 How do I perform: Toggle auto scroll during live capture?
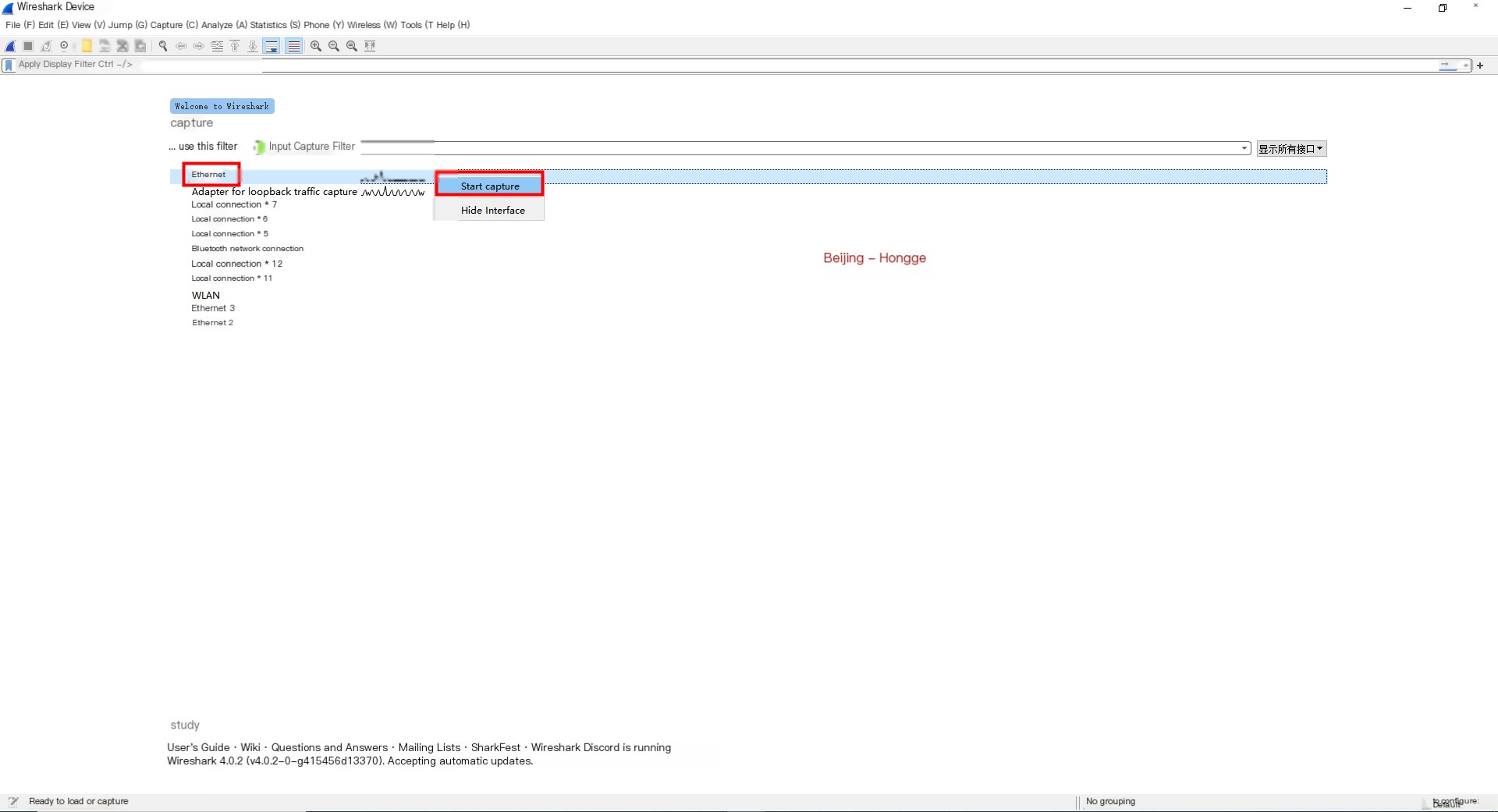[272, 46]
